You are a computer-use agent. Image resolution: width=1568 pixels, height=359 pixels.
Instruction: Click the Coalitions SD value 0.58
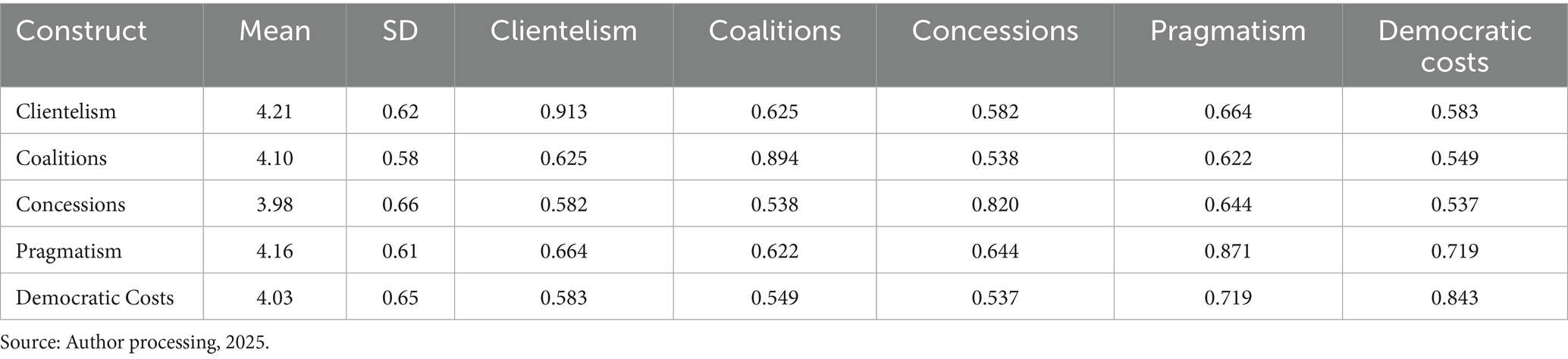(x=400, y=158)
